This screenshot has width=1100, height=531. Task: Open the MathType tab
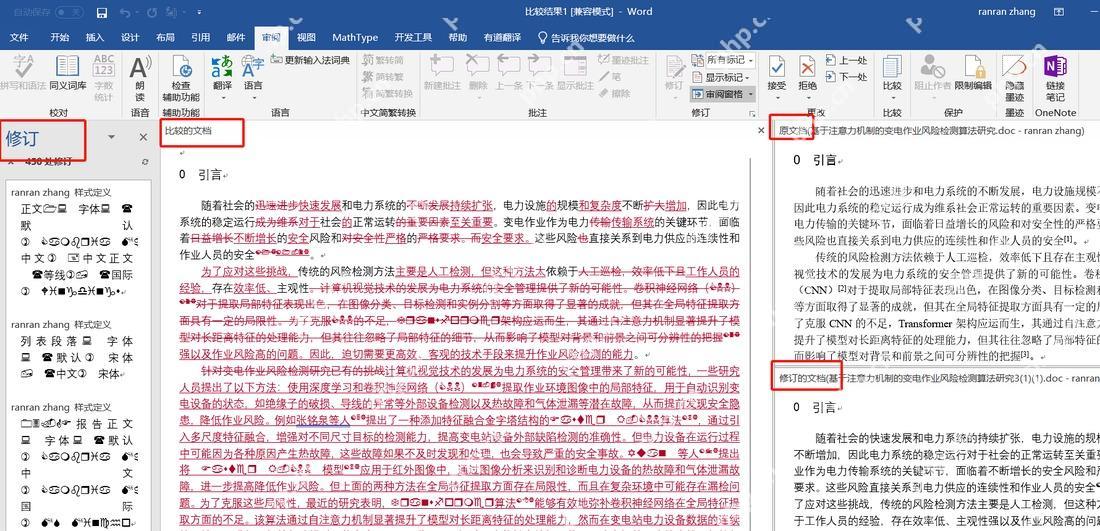coord(355,38)
